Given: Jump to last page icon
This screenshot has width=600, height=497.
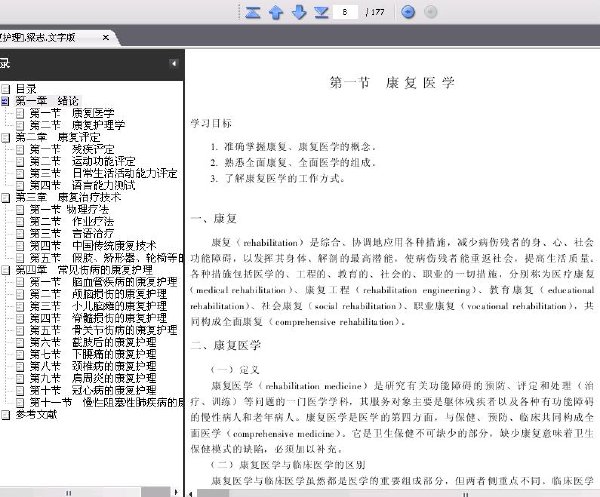Looking at the screenshot, I should [x=321, y=12].
